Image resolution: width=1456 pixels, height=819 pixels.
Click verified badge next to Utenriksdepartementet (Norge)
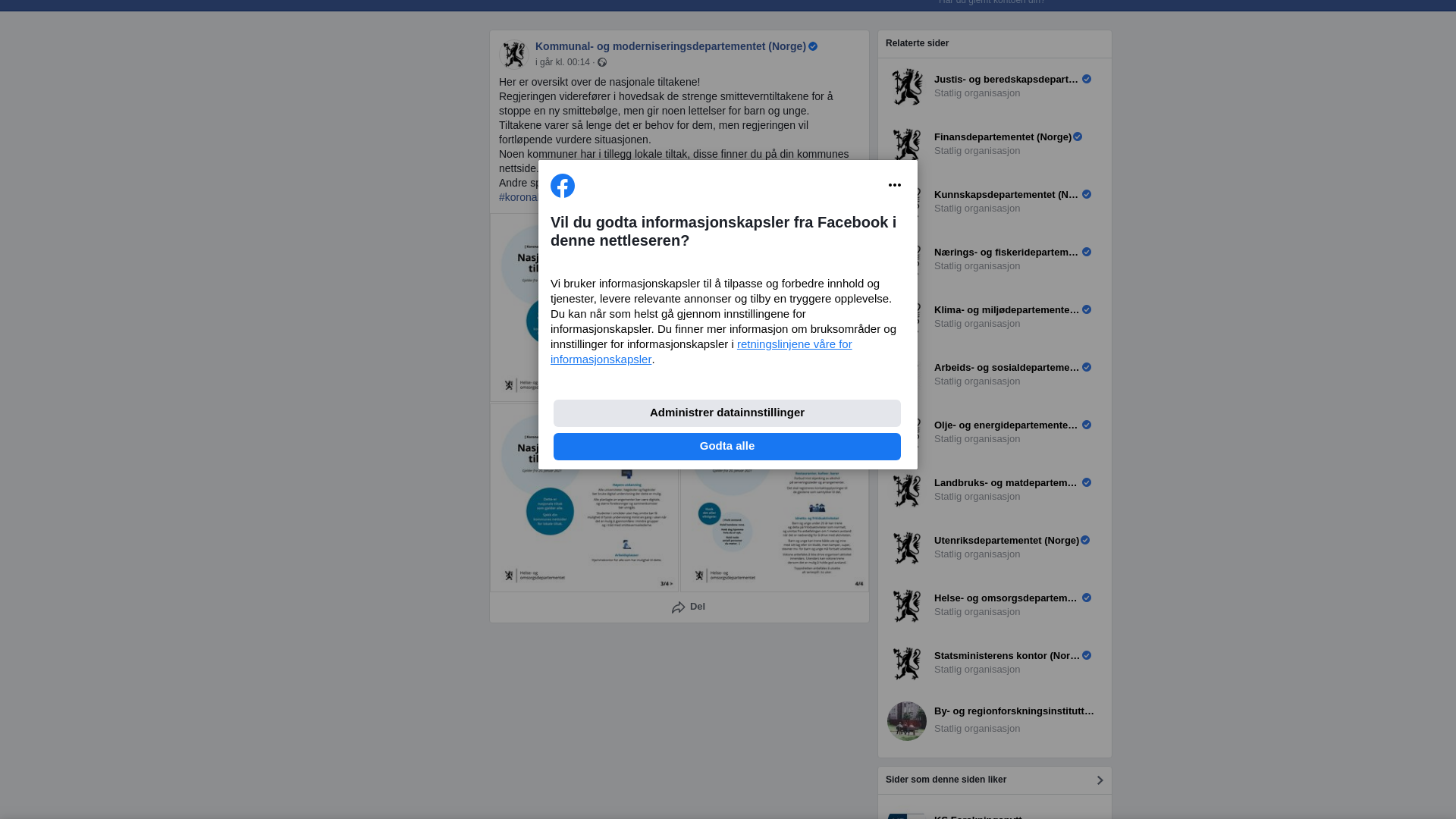click(x=1085, y=541)
